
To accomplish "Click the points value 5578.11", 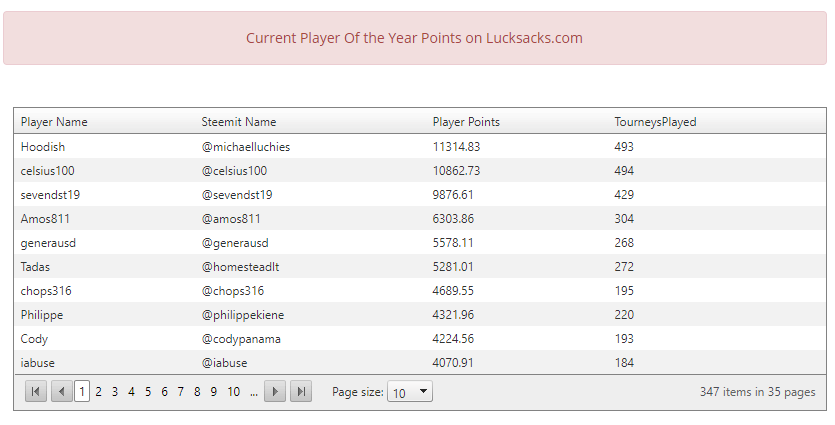I will pyautogui.click(x=453, y=243).
